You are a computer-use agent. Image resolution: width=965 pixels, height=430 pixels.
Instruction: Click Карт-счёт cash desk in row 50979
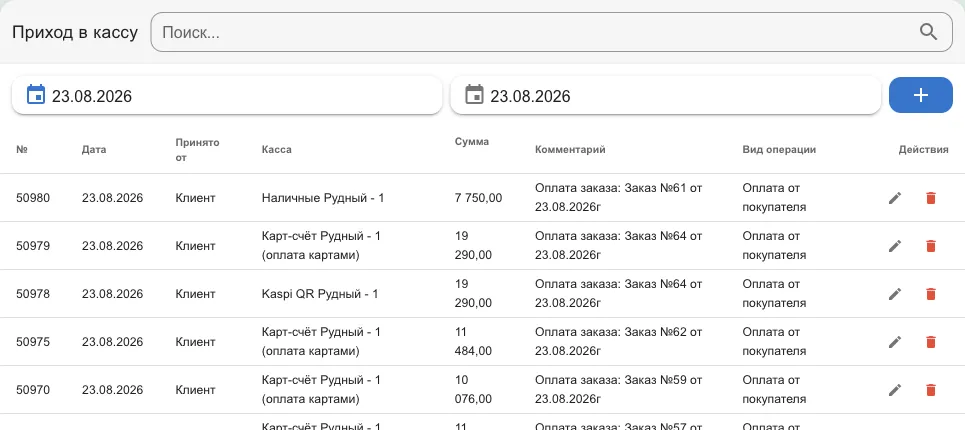pos(321,245)
